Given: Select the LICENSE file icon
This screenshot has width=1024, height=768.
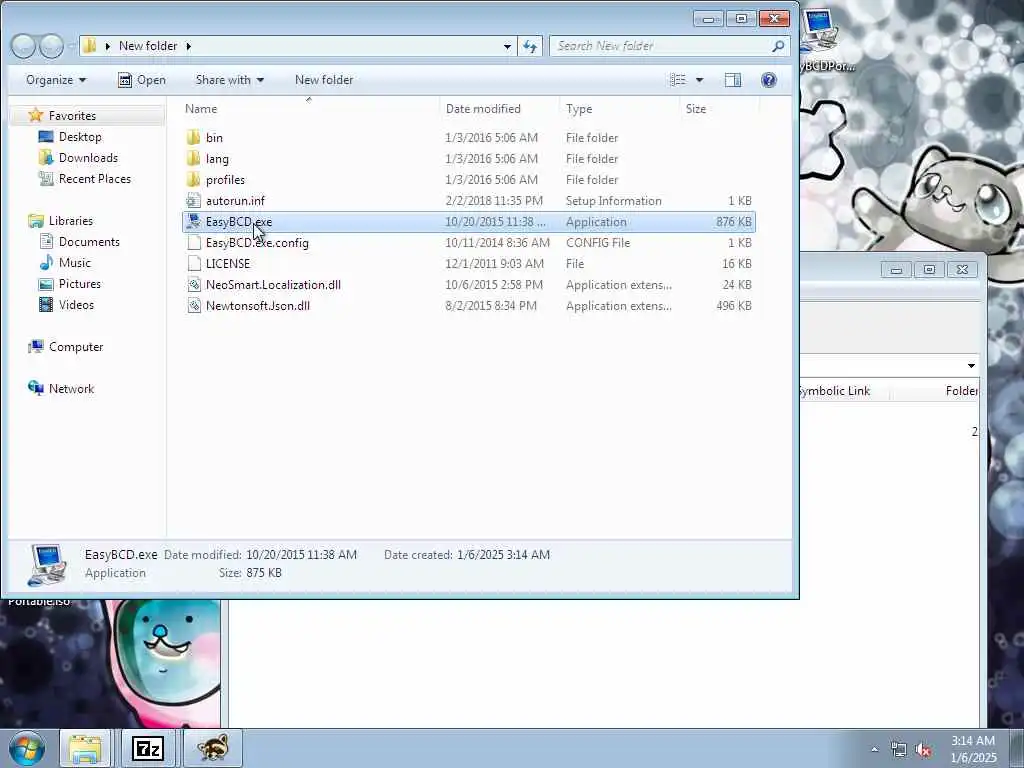Looking at the screenshot, I should click(x=193, y=264).
